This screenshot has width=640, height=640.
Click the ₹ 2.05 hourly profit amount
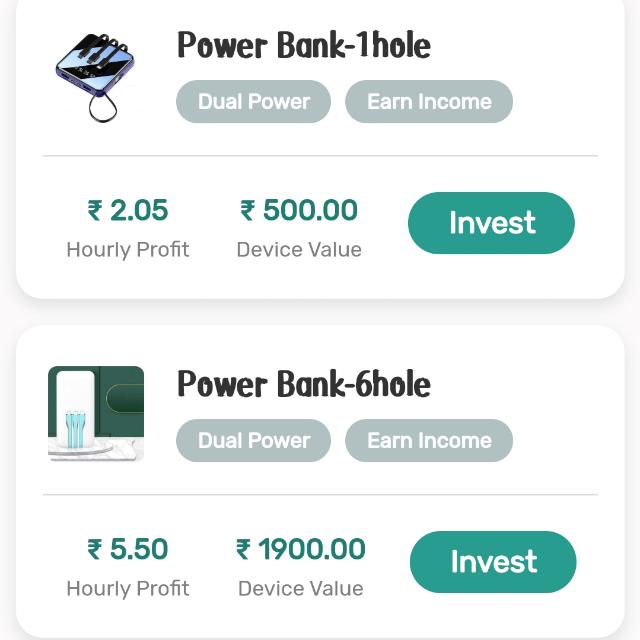click(128, 211)
